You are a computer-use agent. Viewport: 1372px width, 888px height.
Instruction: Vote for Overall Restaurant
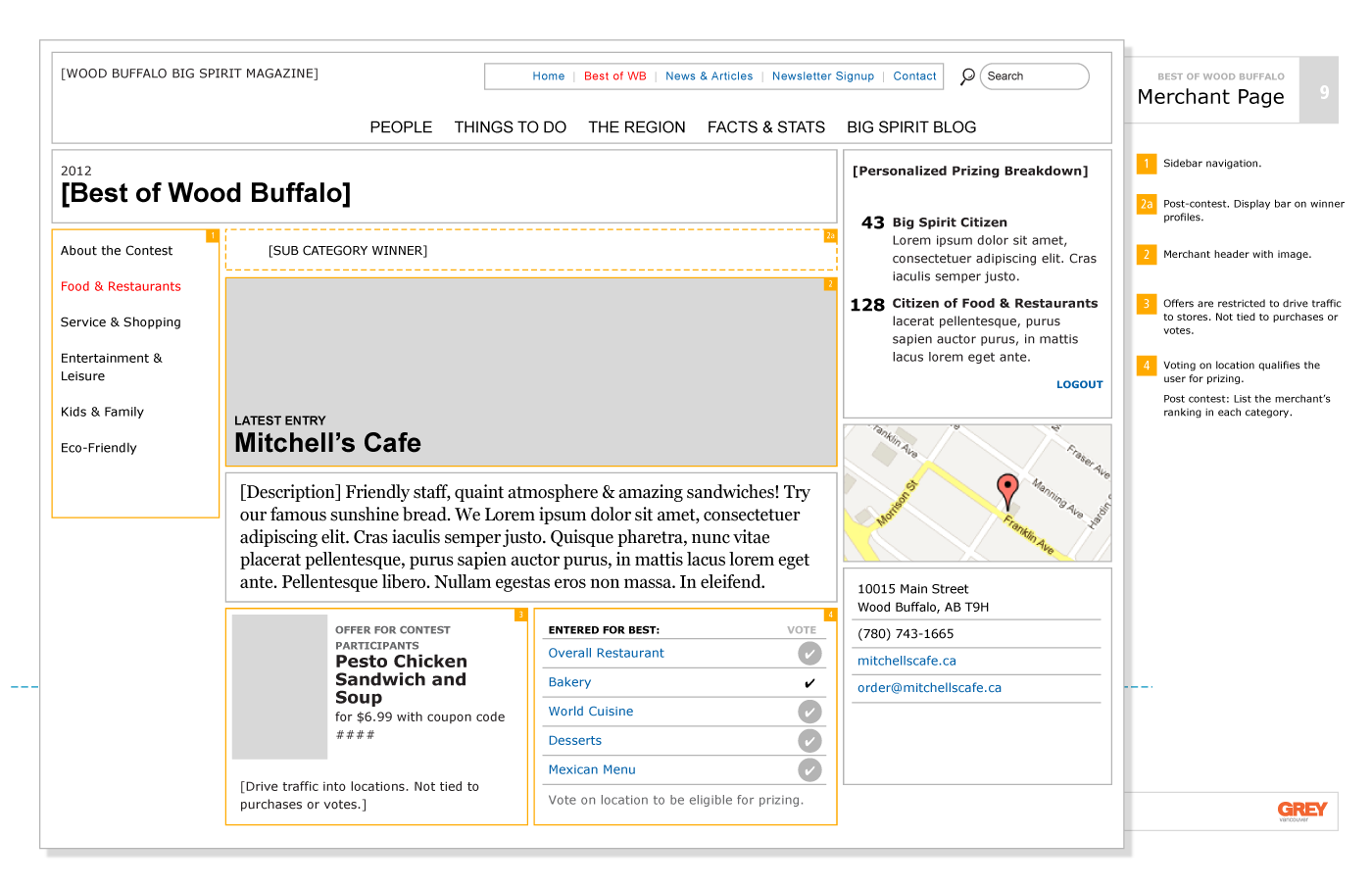click(x=809, y=654)
